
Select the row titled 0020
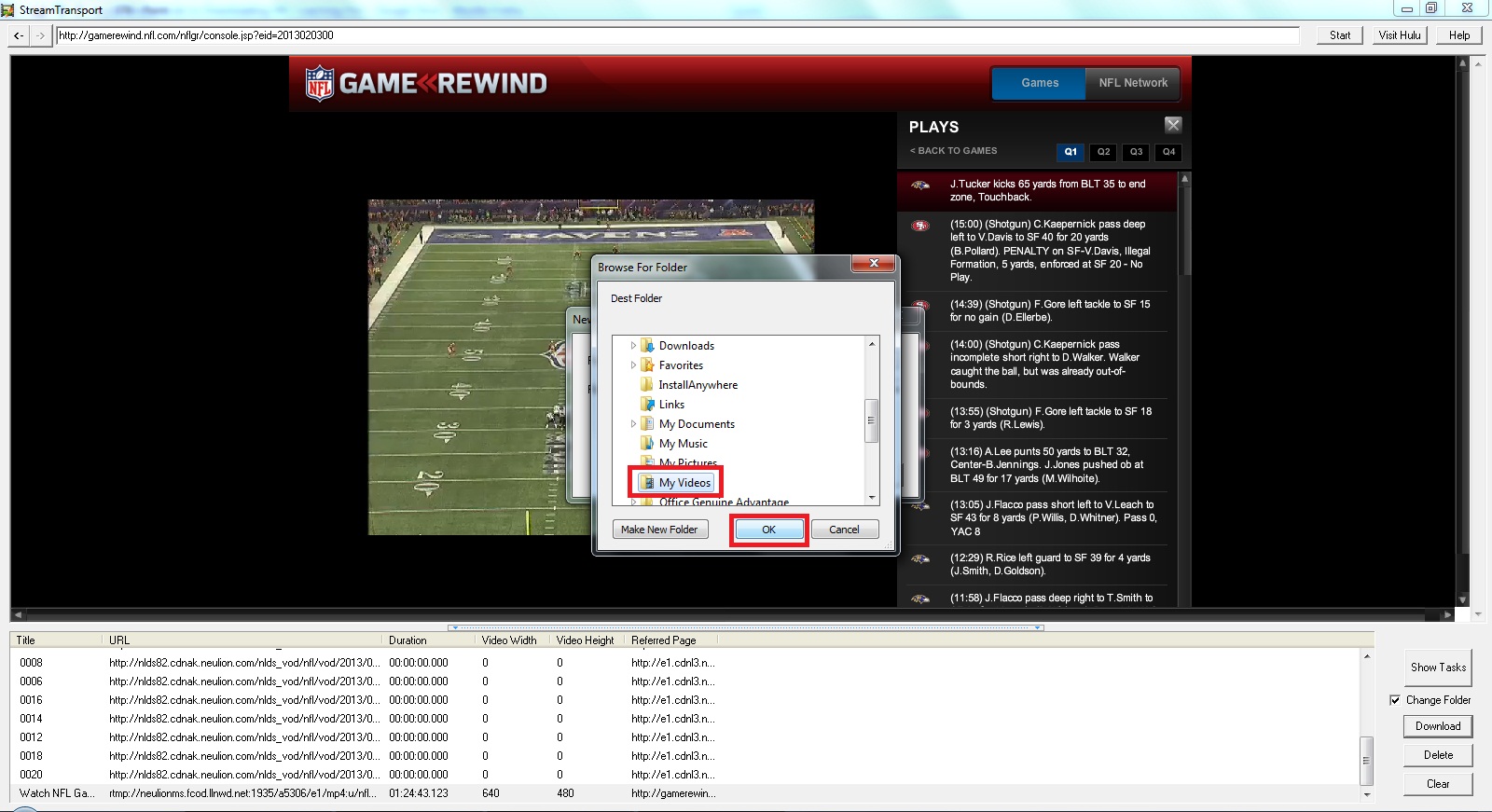click(685, 775)
